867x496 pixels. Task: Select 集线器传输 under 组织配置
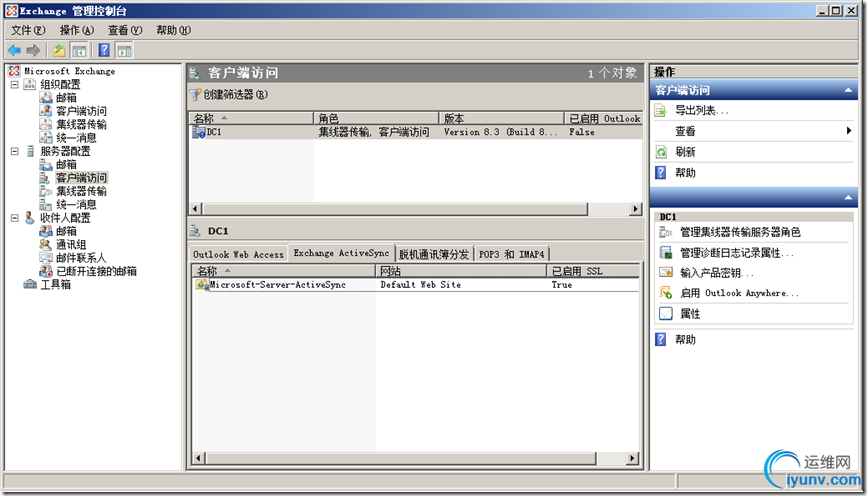81,124
